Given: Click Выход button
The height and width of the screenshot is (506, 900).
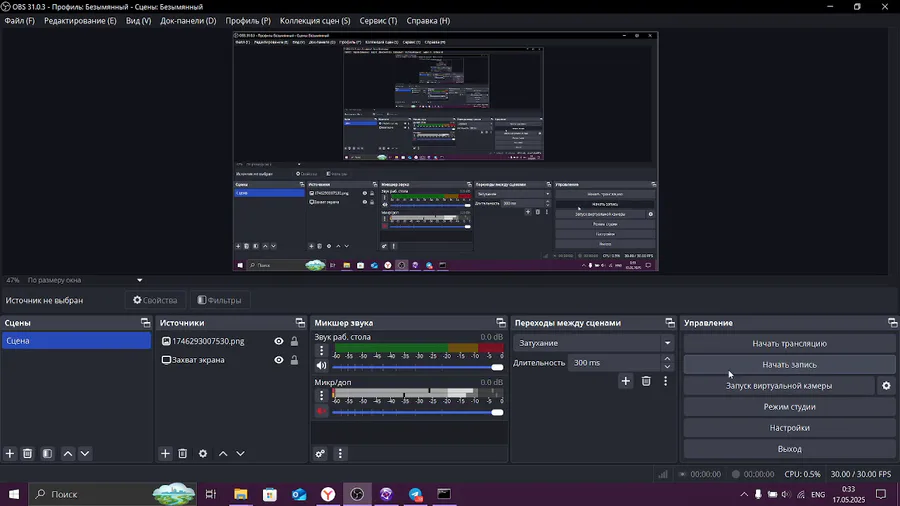Looking at the screenshot, I should tap(789, 449).
